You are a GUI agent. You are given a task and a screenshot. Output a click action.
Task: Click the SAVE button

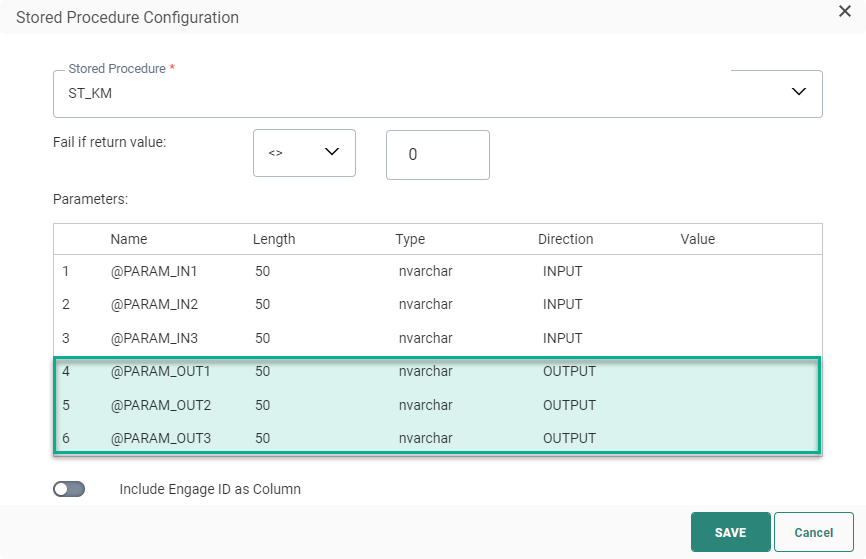pos(730,532)
